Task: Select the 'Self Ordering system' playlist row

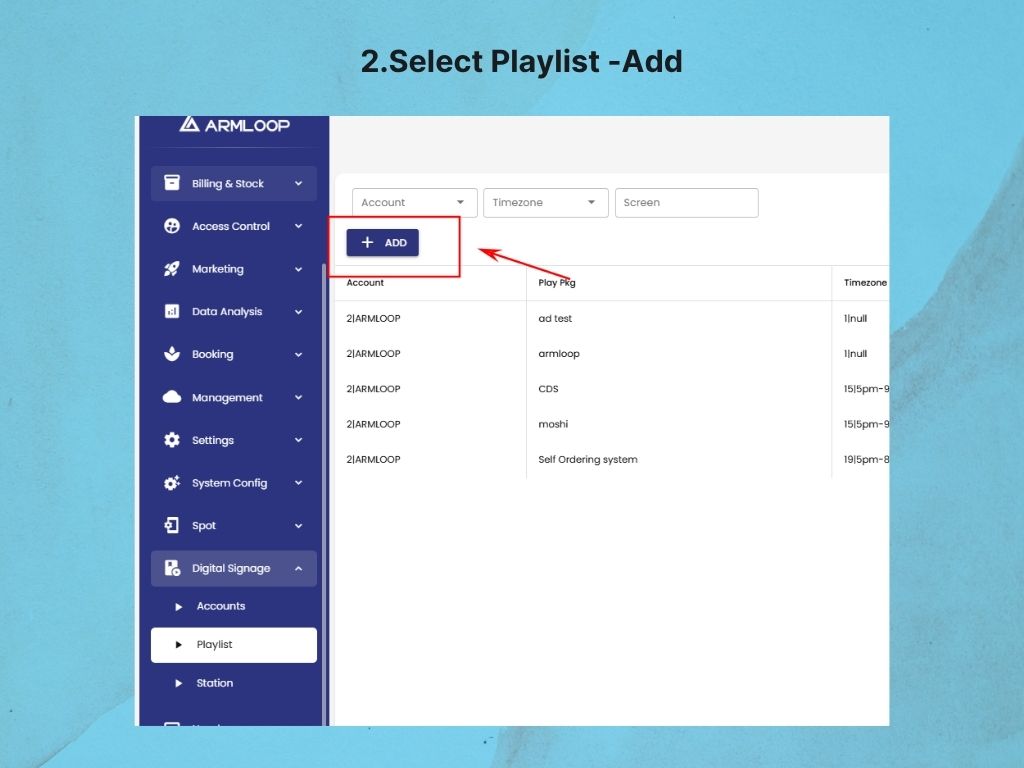Action: click(x=588, y=460)
